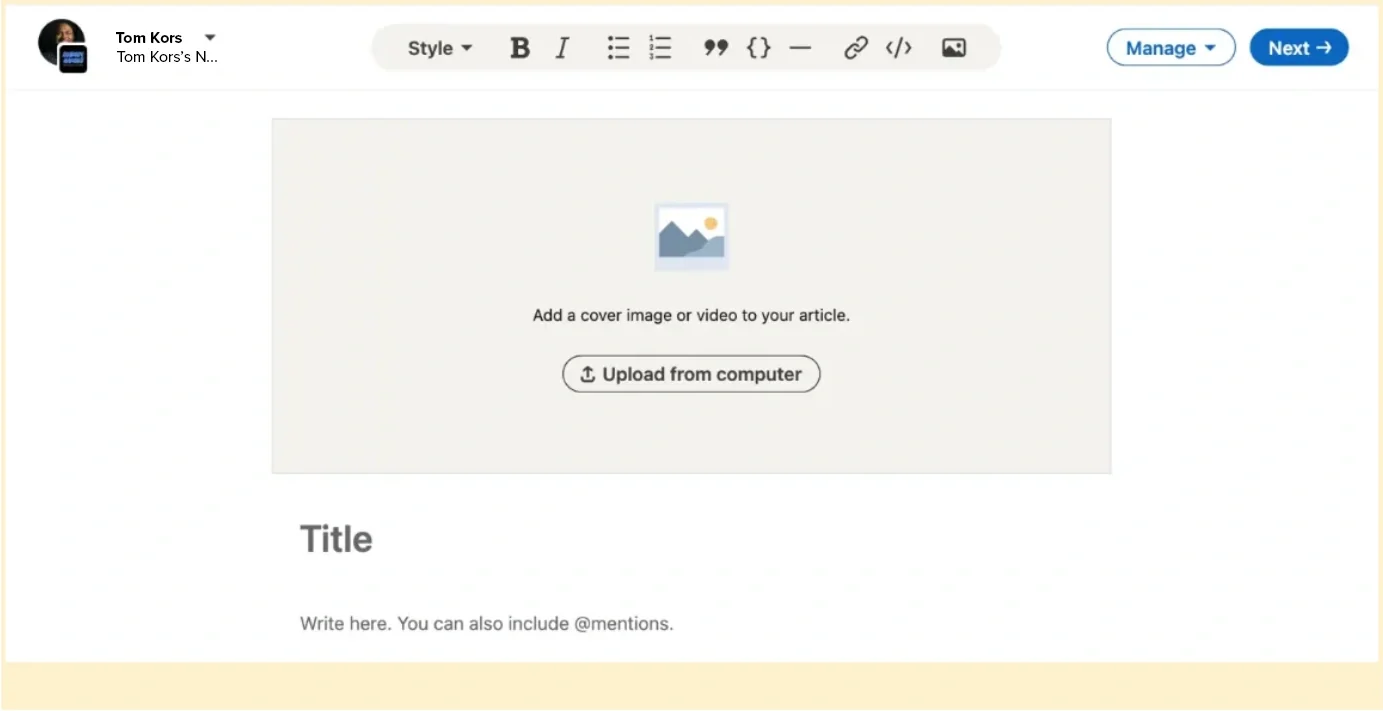Insert a numbered list
The image size is (1383, 711).
(x=659, y=47)
